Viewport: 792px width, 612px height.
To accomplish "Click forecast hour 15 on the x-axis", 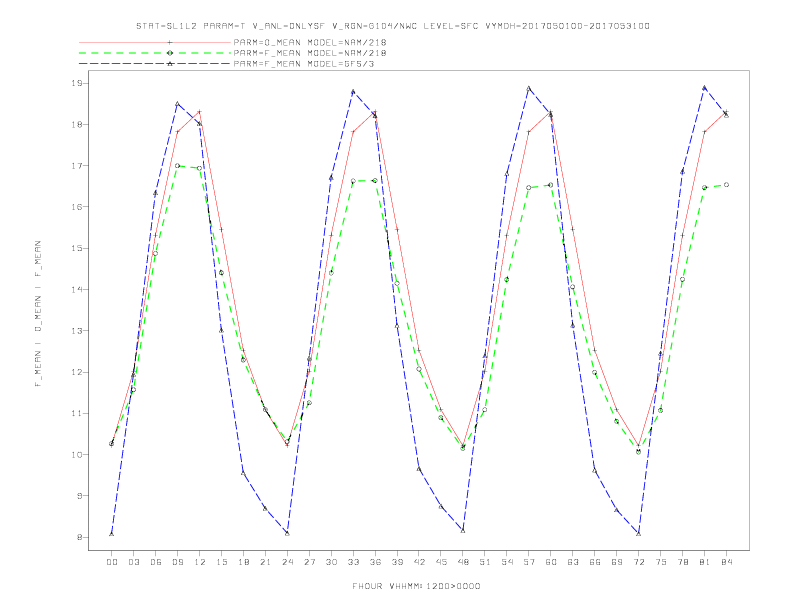I will click(221, 562).
